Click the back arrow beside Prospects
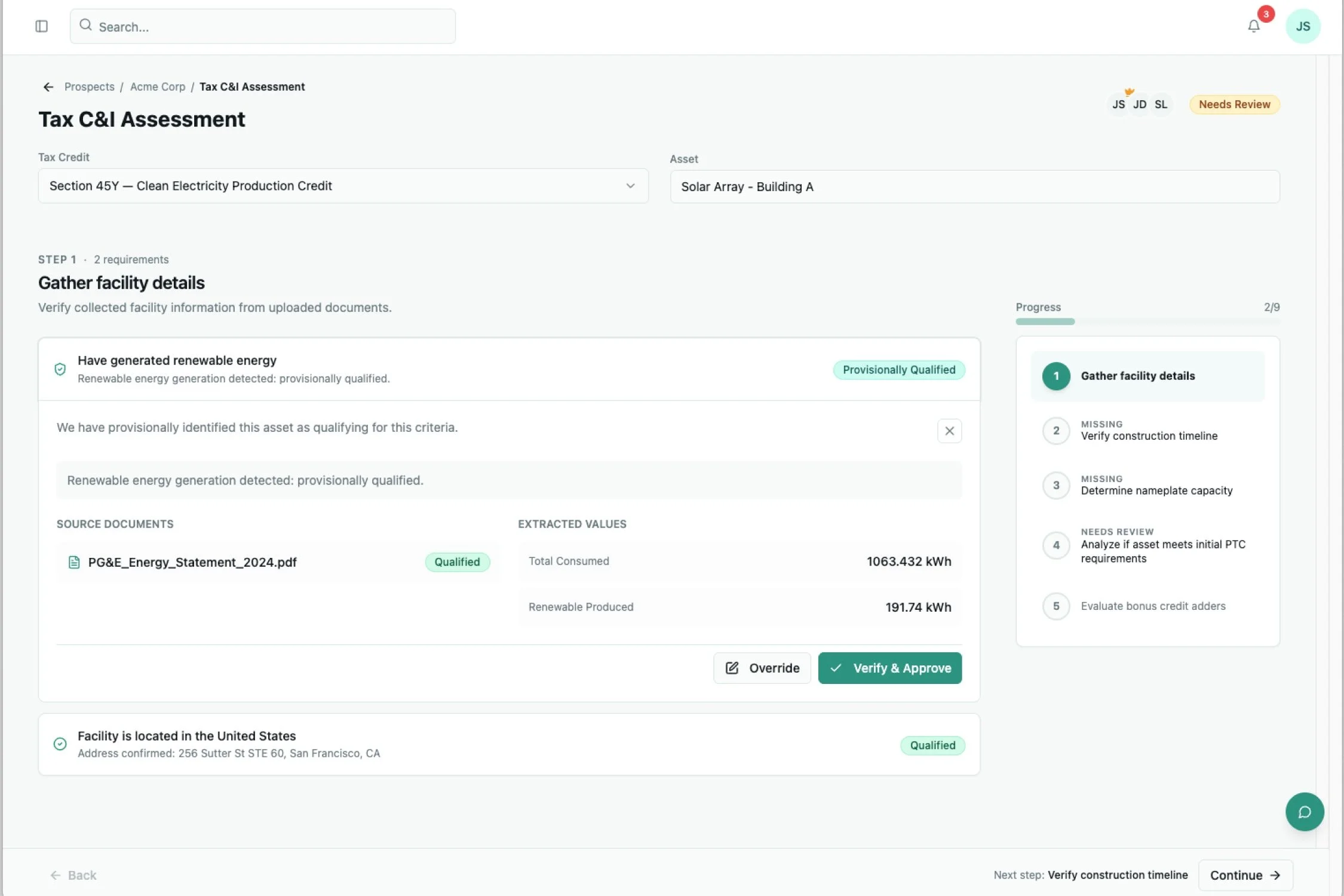The height and width of the screenshot is (896, 1344). 48,87
